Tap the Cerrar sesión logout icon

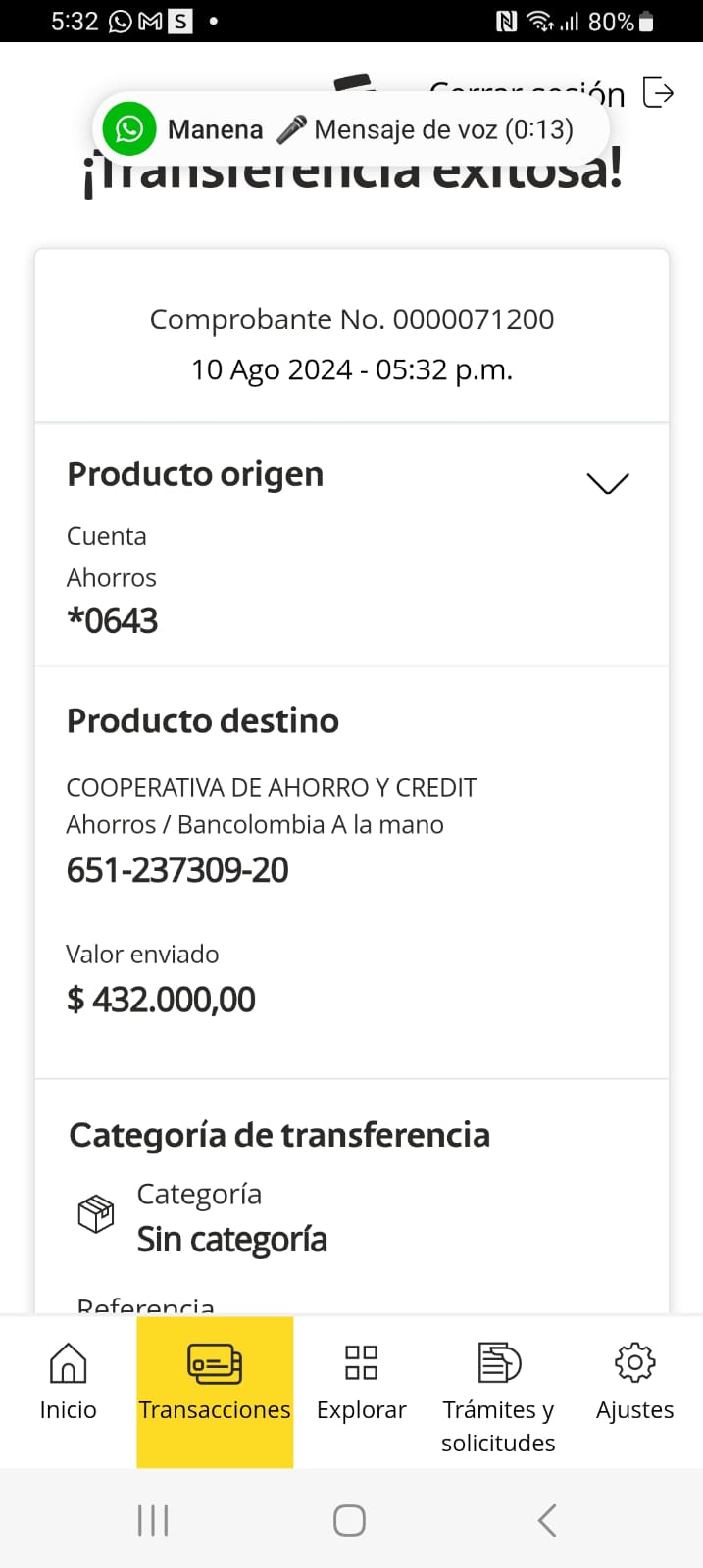tap(659, 93)
